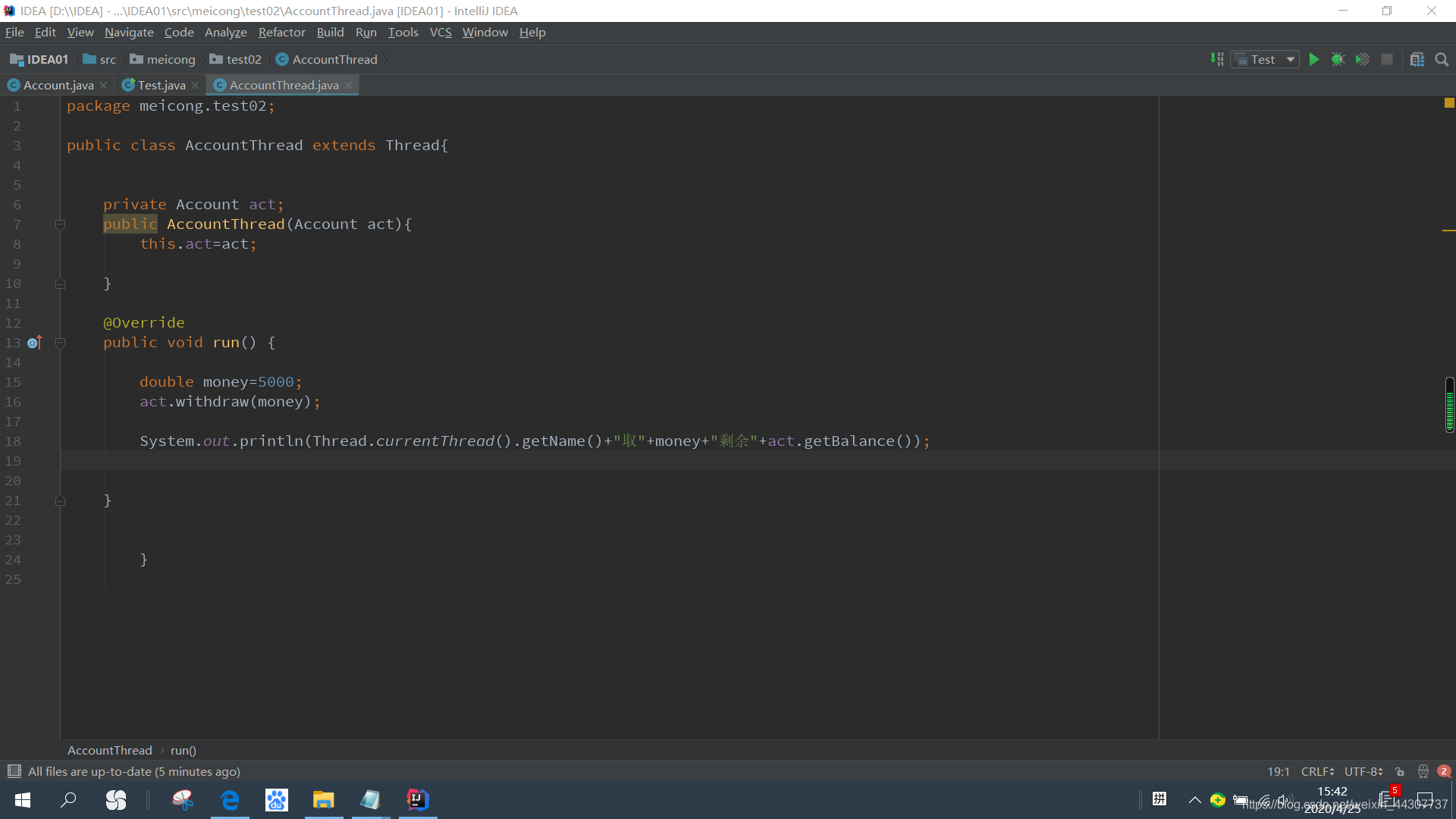
Task: Open the Windows Start menu
Action: click(23, 800)
